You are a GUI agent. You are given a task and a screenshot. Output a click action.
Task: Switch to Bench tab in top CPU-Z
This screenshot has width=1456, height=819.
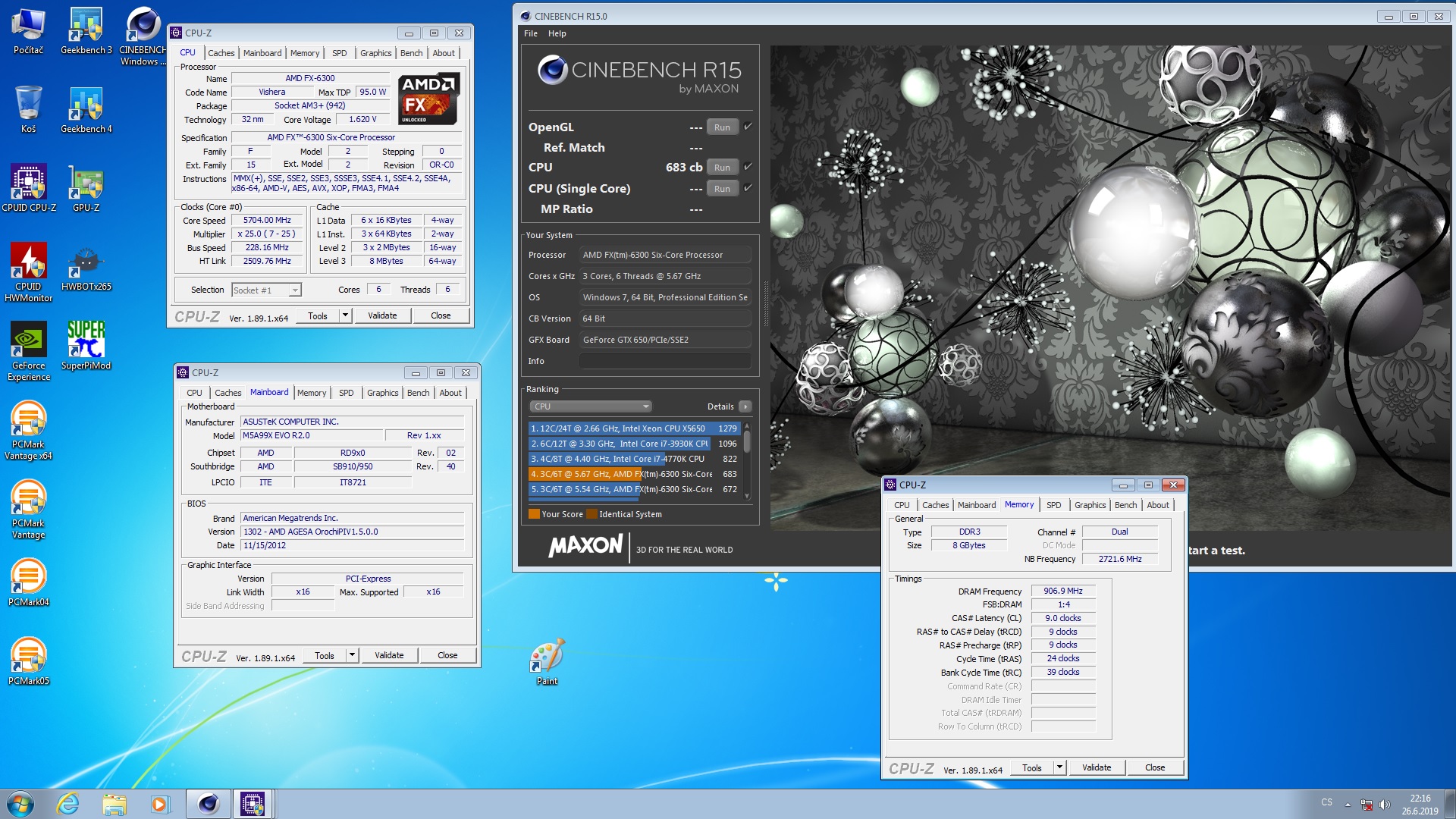pyautogui.click(x=412, y=53)
